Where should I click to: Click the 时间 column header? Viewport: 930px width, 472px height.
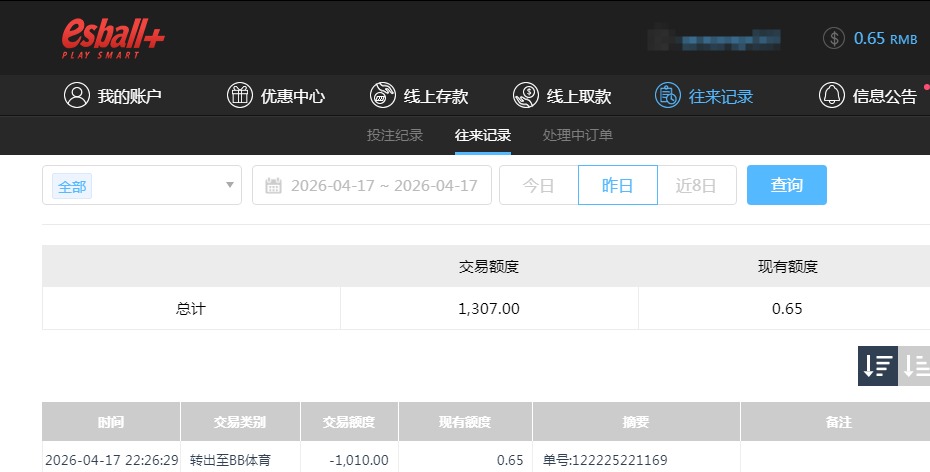click(x=111, y=422)
